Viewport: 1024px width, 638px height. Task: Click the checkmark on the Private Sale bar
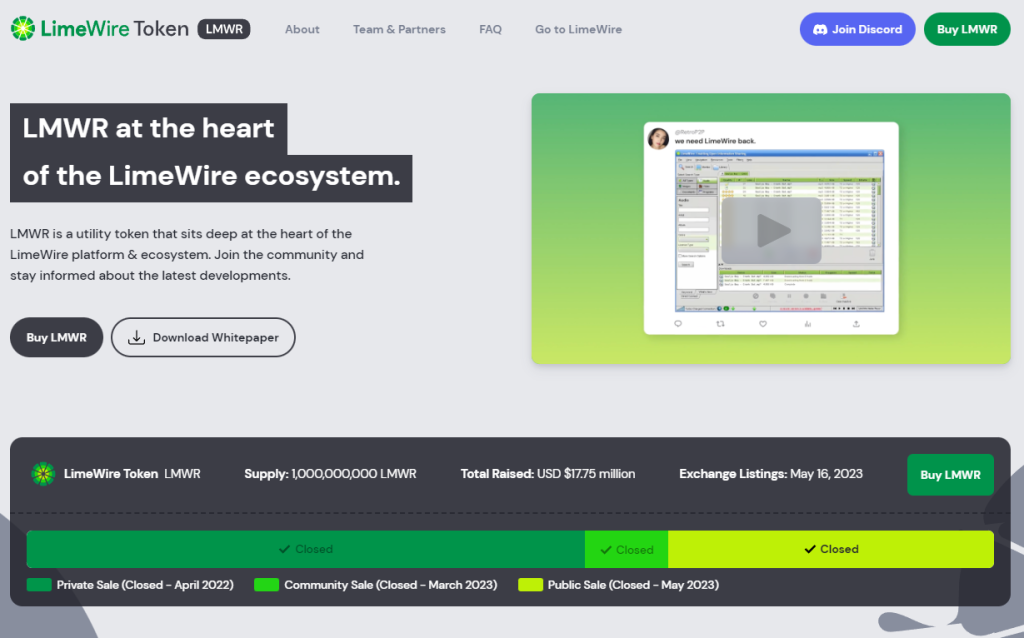pos(284,549)
